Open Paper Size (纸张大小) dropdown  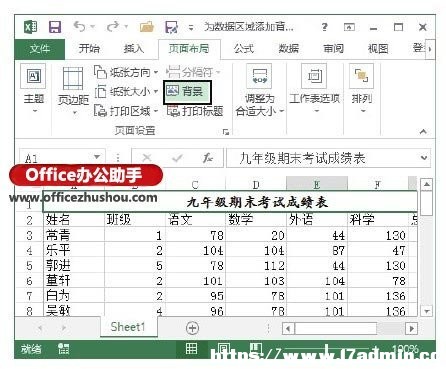[x=126, y=92]
